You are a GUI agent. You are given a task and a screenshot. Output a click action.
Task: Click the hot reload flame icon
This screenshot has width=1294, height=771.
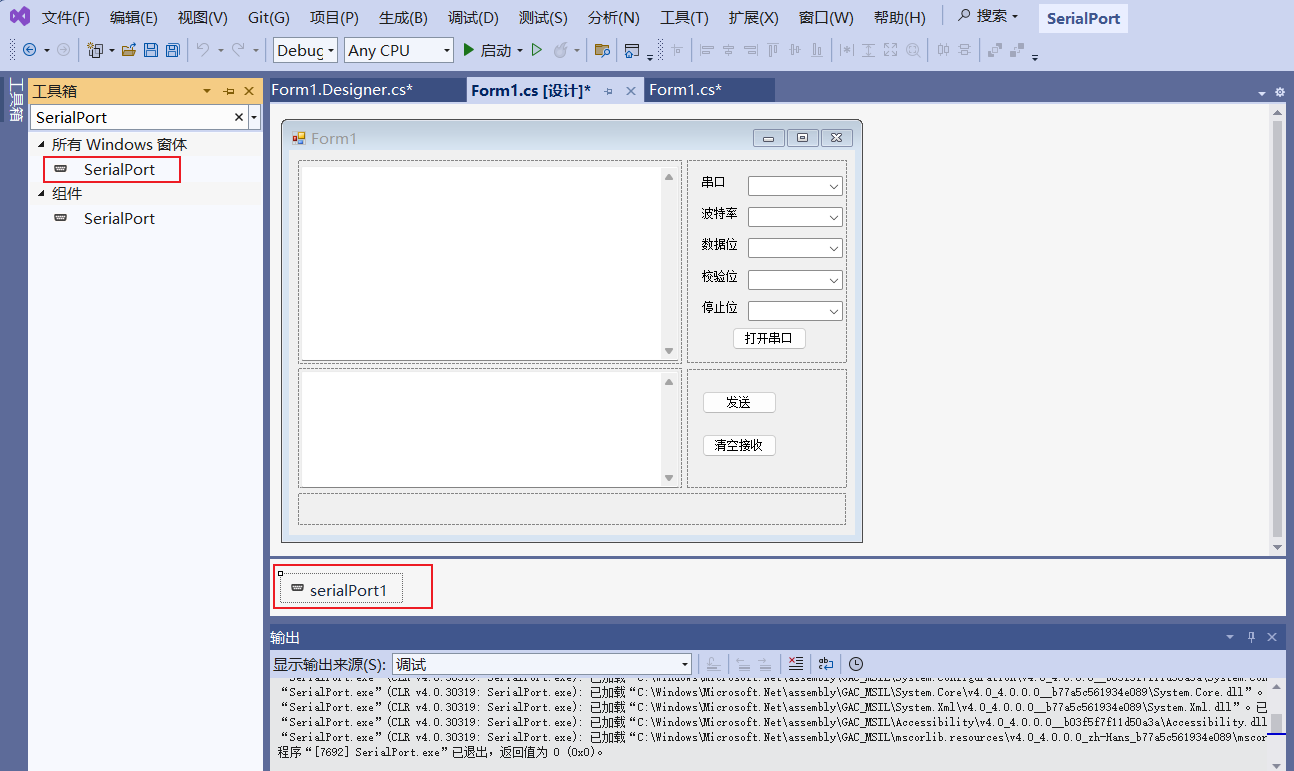tap(561, 50)
